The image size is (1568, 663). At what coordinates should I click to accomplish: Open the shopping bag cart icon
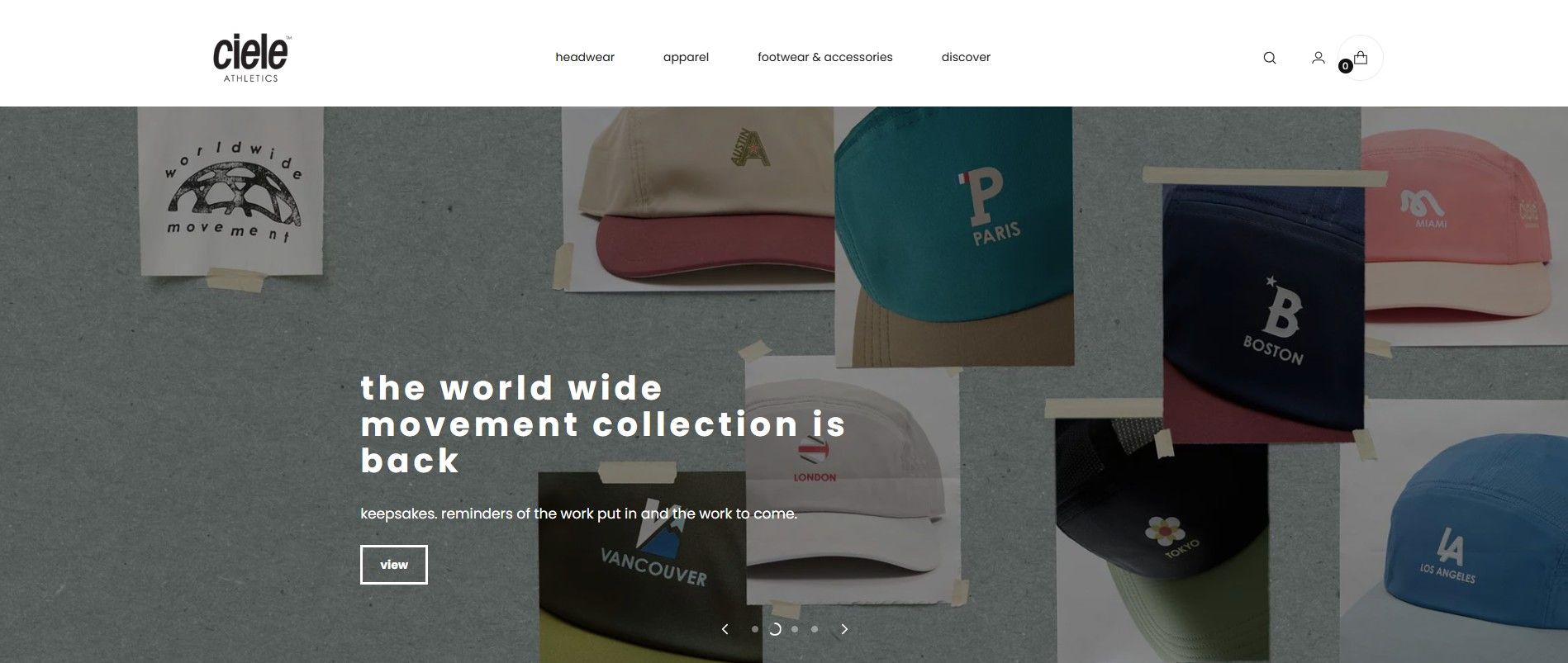(1361, 57)
